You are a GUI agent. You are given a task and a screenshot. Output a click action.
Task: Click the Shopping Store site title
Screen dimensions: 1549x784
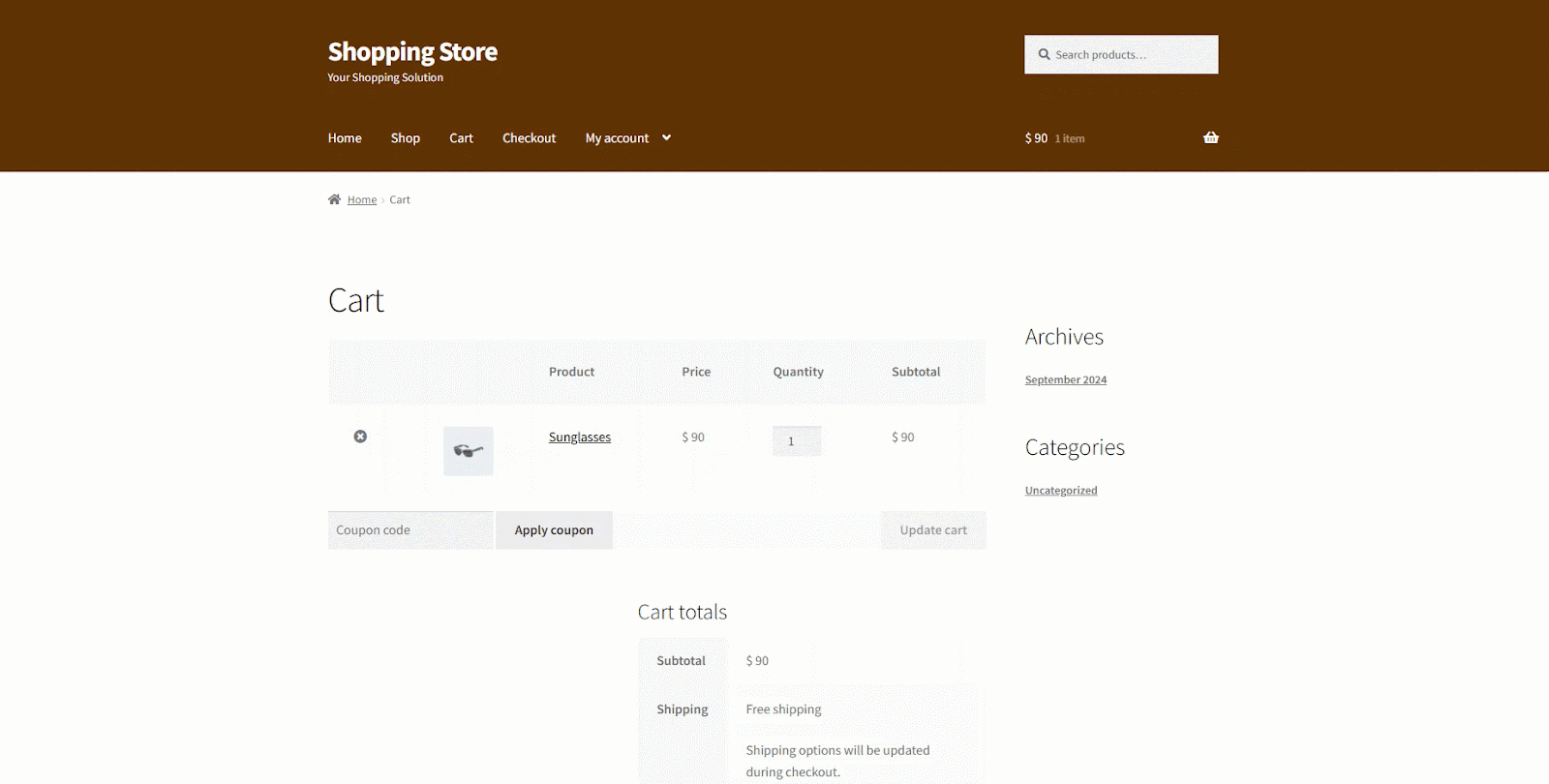pos(412,51)
